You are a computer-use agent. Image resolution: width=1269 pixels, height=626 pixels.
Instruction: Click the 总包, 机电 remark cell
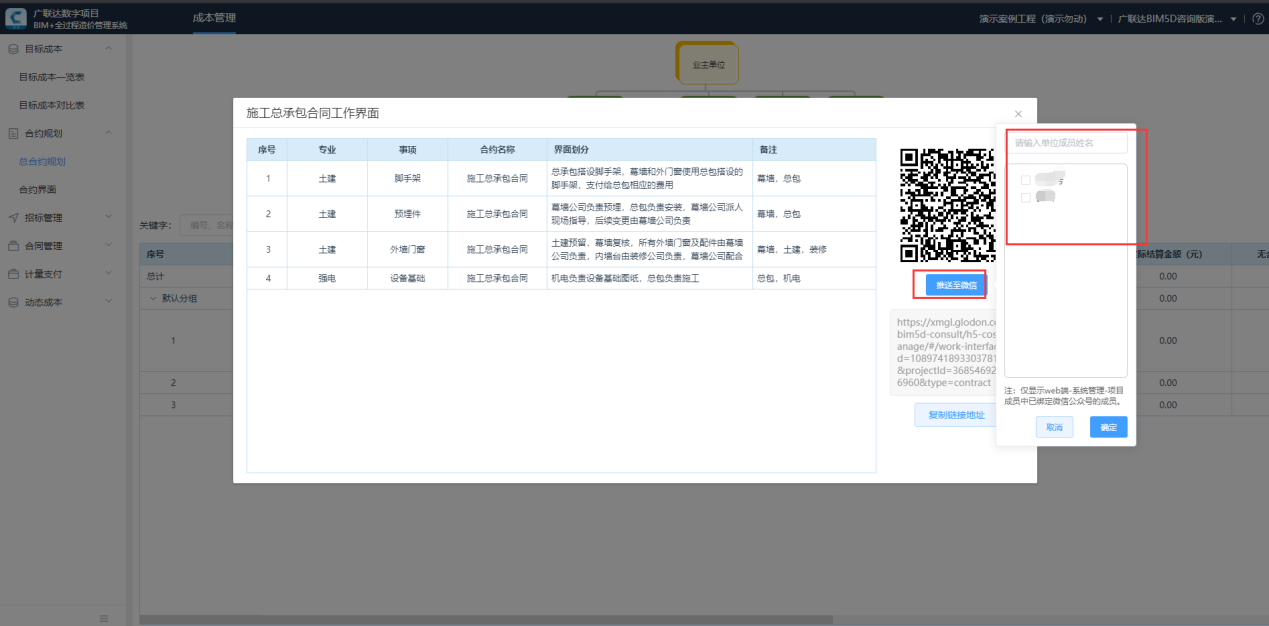[x=814, y=278]
